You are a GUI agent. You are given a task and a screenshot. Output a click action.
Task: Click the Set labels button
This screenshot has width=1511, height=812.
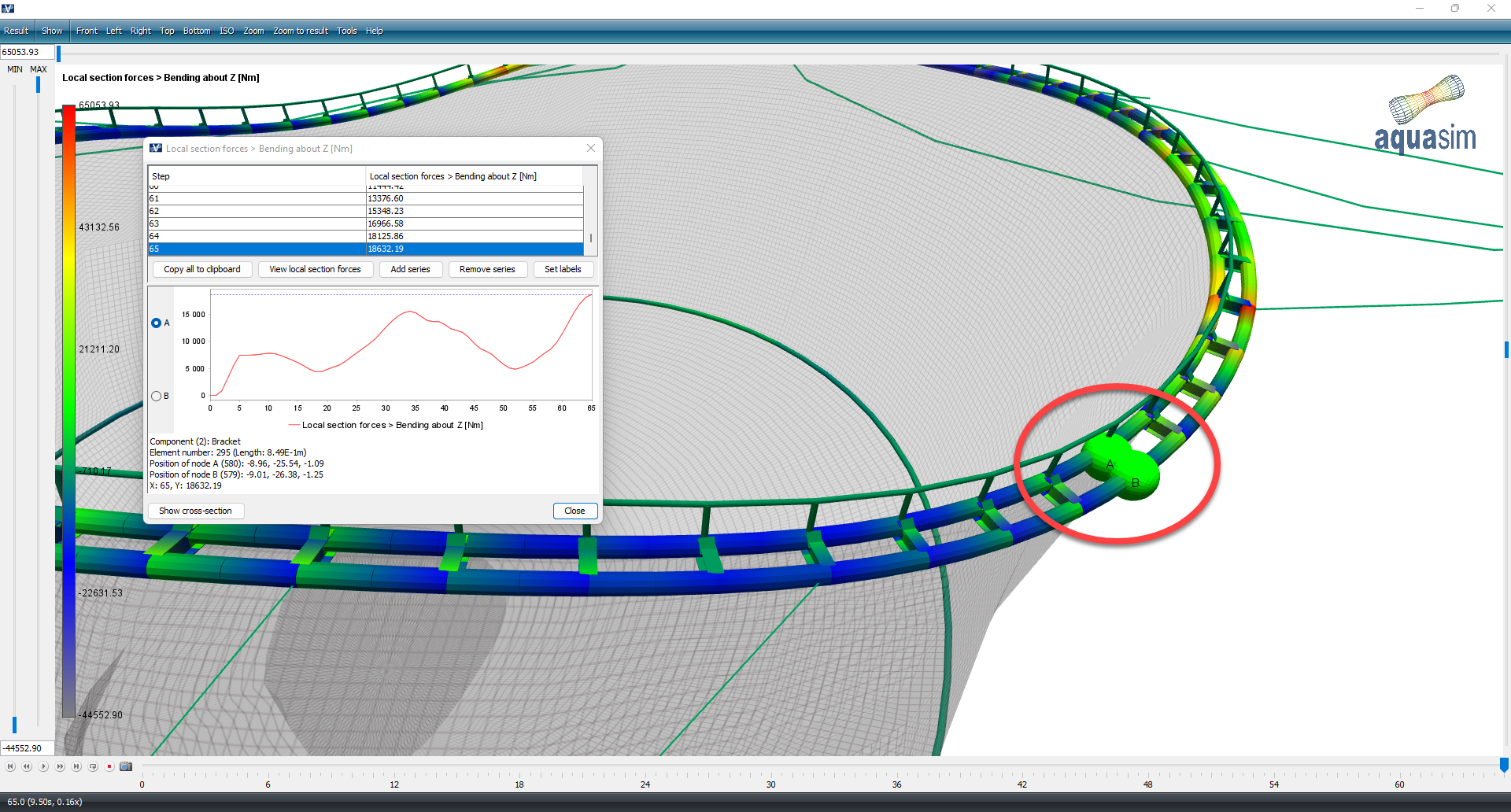tap(563, 269)
